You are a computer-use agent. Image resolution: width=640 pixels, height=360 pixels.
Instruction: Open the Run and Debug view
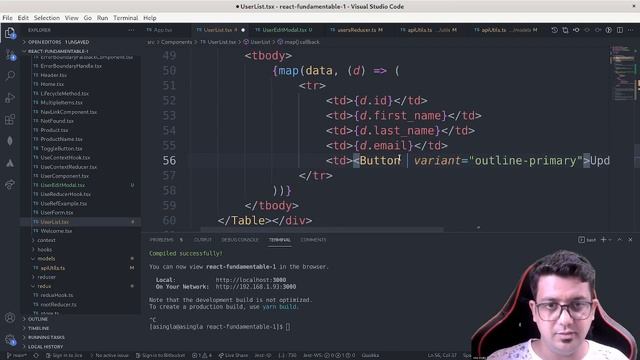pyautogui.click(x=10, y=98)
